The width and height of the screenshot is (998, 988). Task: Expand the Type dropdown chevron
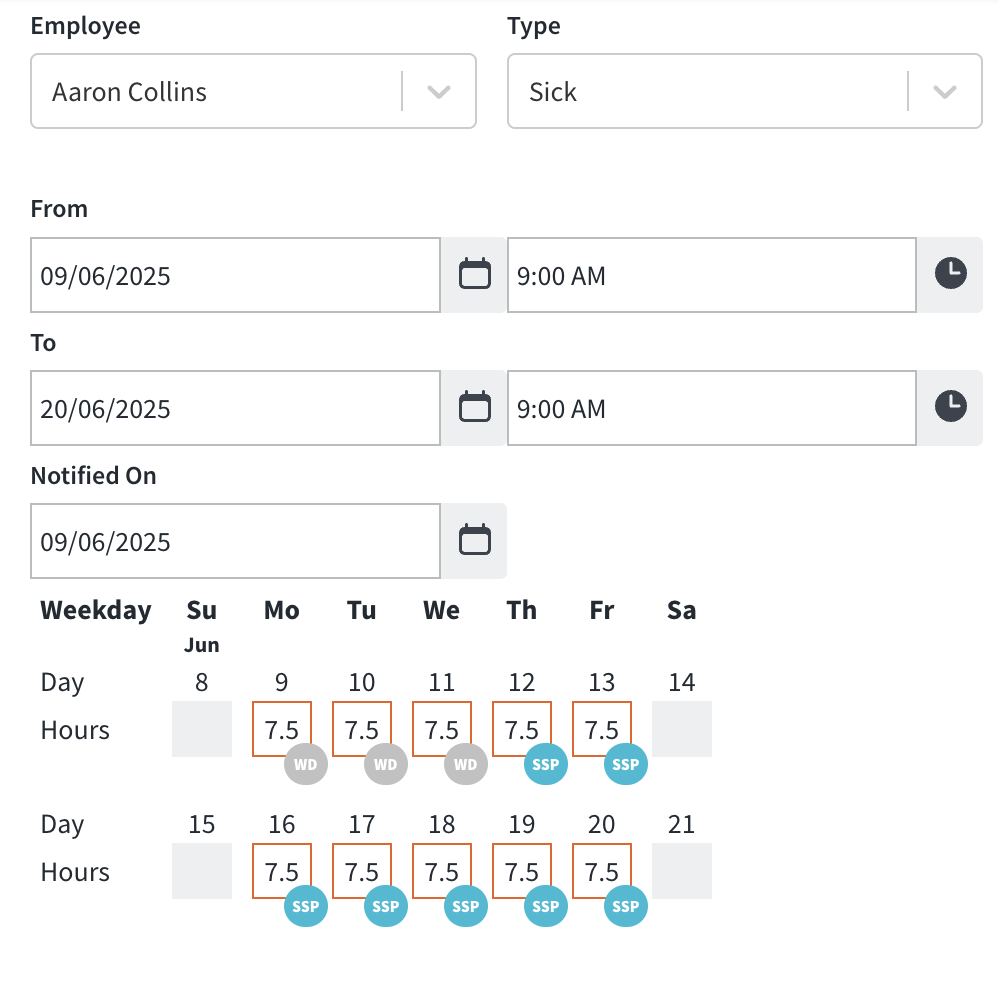(945, 92)
